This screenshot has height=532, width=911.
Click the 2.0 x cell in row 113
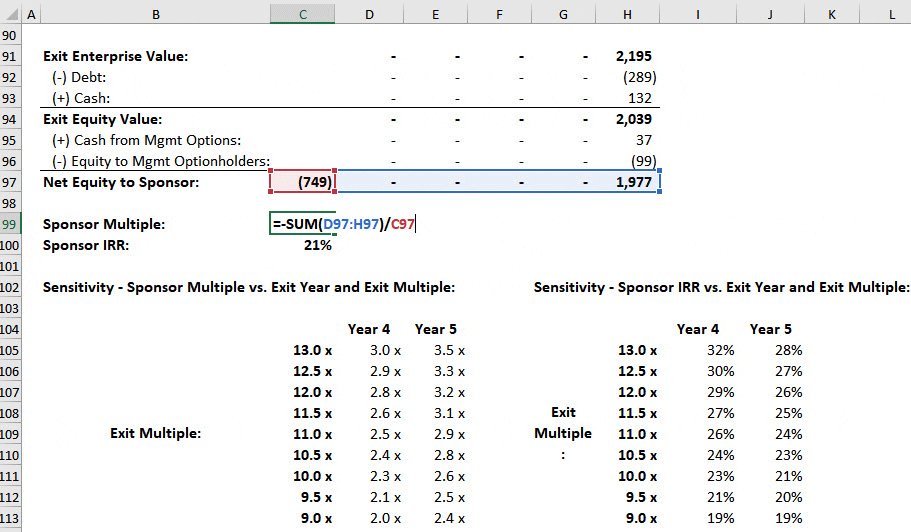385,518
